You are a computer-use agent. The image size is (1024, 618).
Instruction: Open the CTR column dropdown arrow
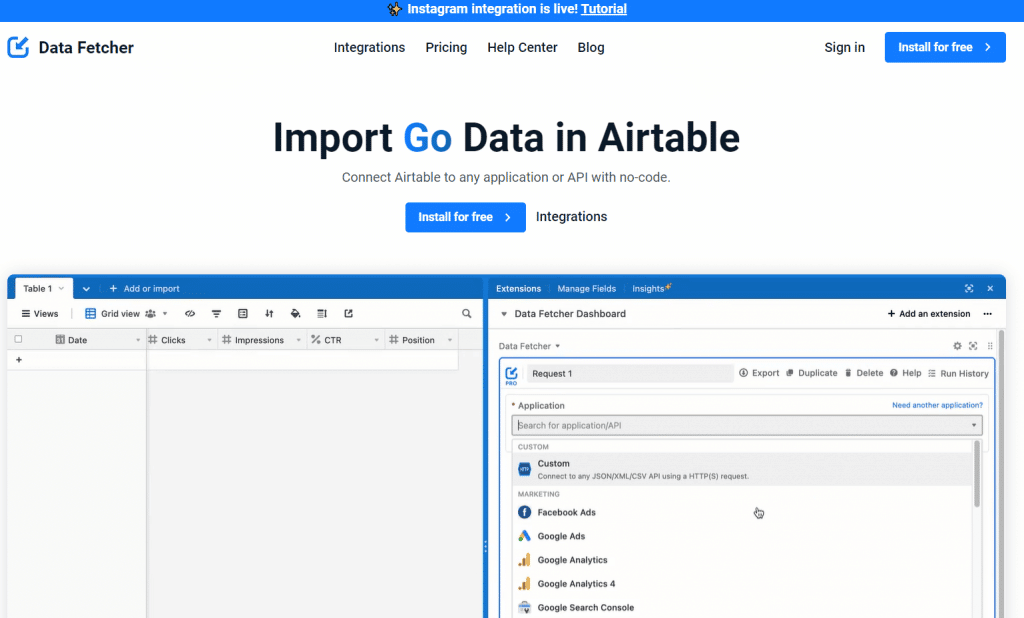click(x=377, y=340)
